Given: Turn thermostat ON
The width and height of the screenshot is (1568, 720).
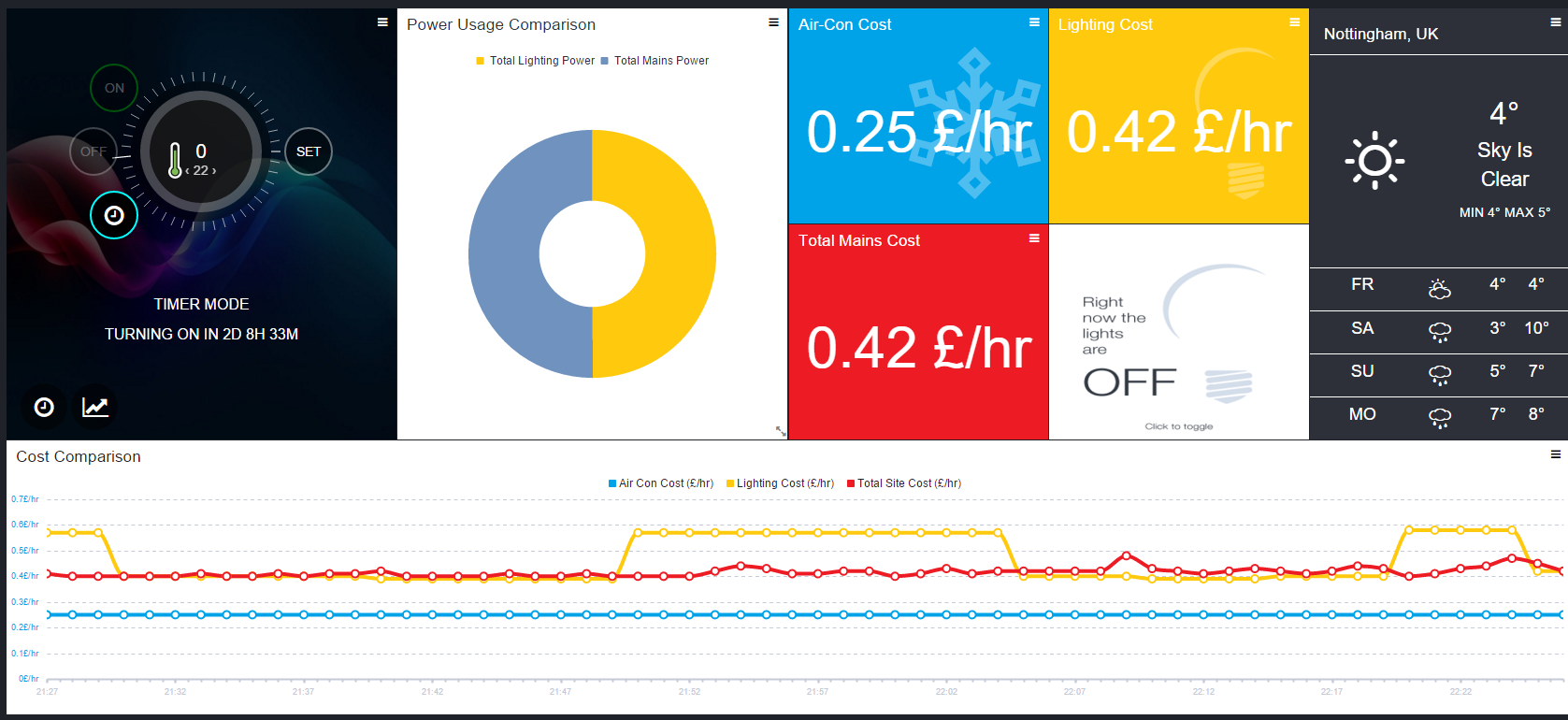Looking at the screenshot, I should [114, 88].
